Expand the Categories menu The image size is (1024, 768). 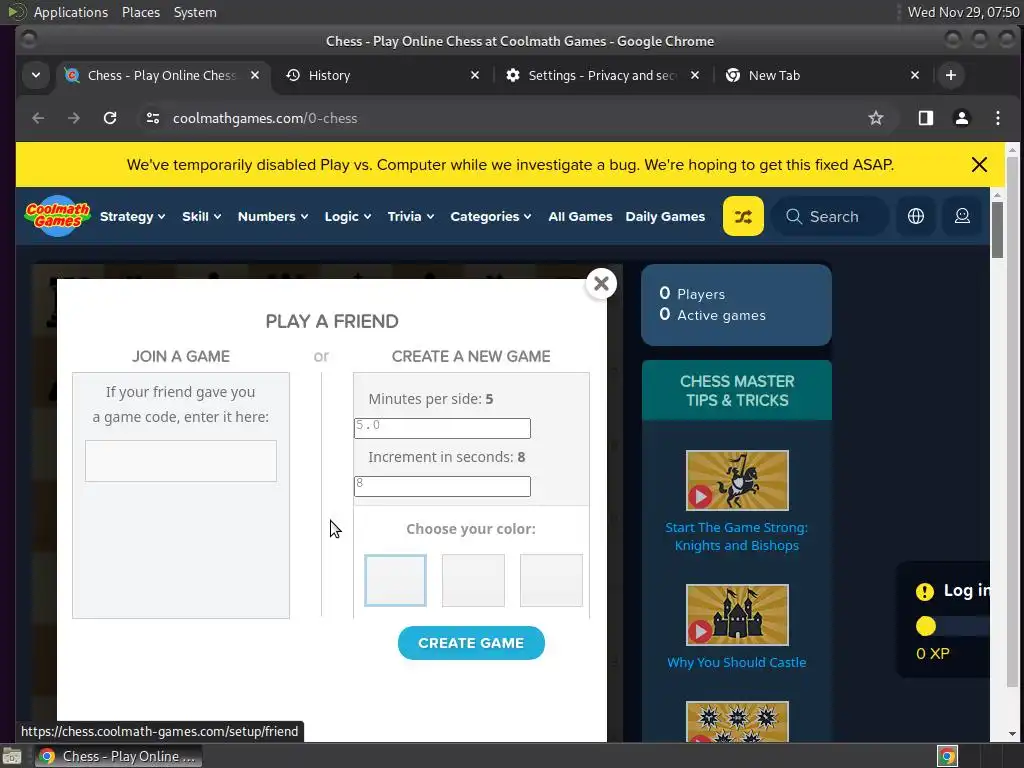pos(490,216)
